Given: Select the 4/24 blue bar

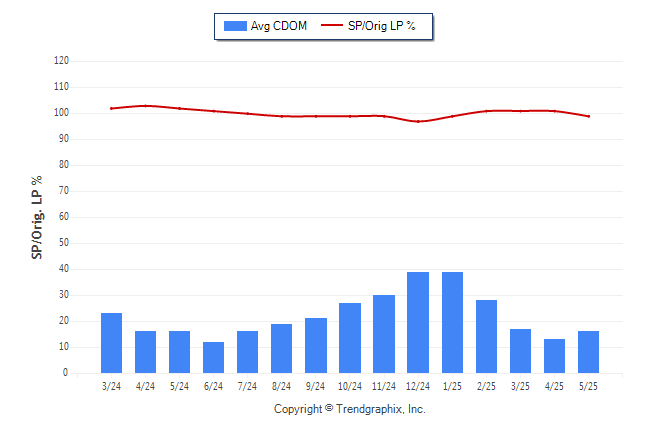Looking at the screenshot, I should tap(145, 352).
